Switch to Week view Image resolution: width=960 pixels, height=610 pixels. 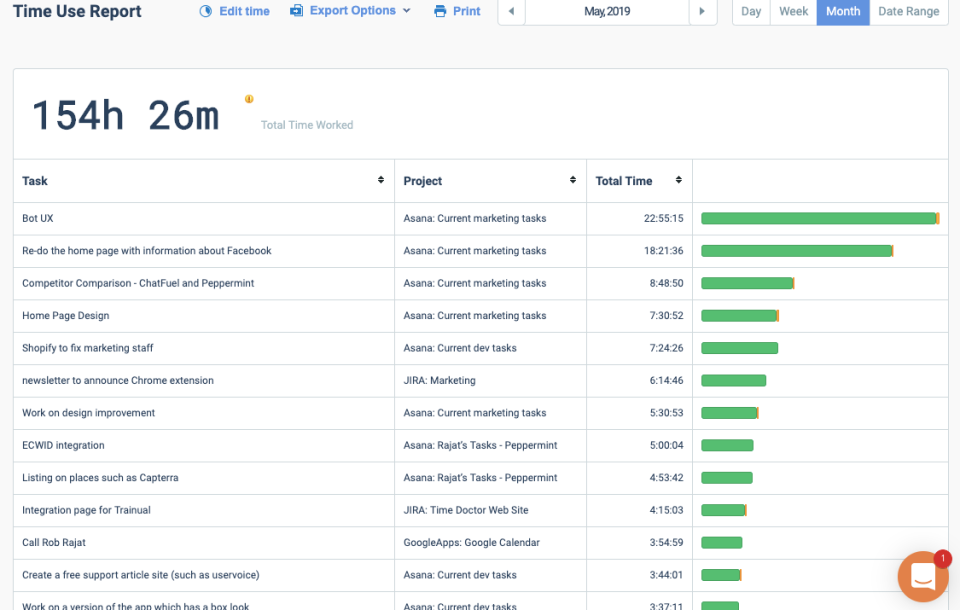[x=793, y=11]
